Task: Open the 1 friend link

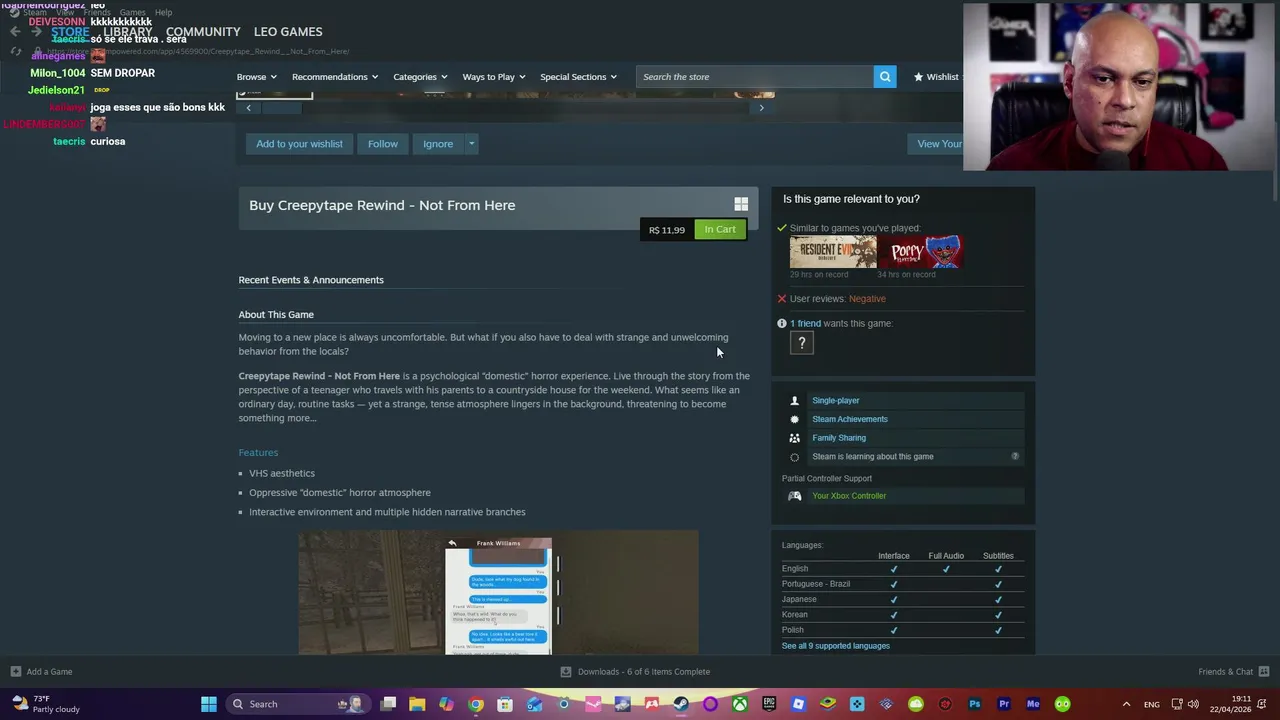Action: click(x=805, y=323)
